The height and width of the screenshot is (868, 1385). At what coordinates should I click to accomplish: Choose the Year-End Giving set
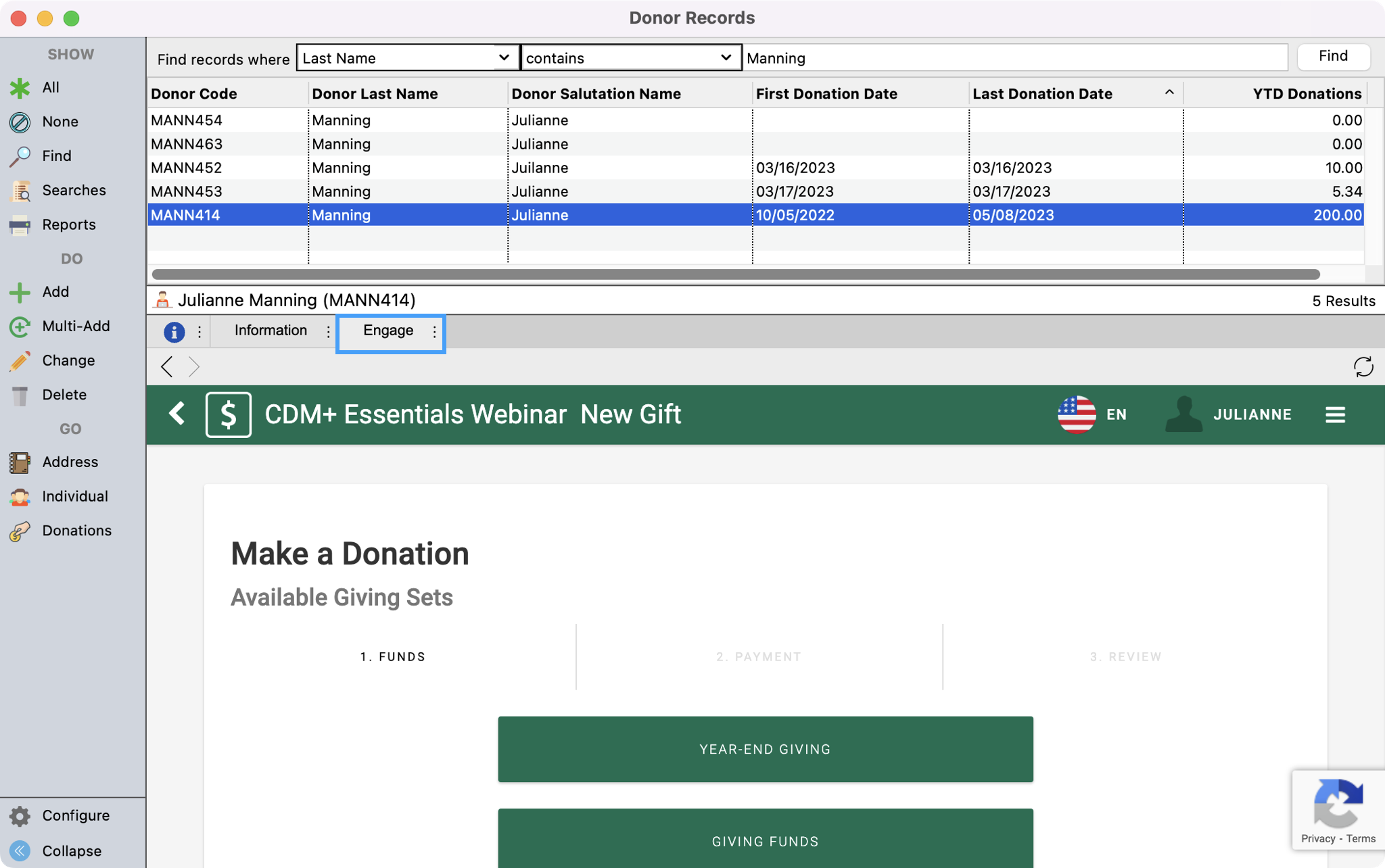click(x=765, y=750)
